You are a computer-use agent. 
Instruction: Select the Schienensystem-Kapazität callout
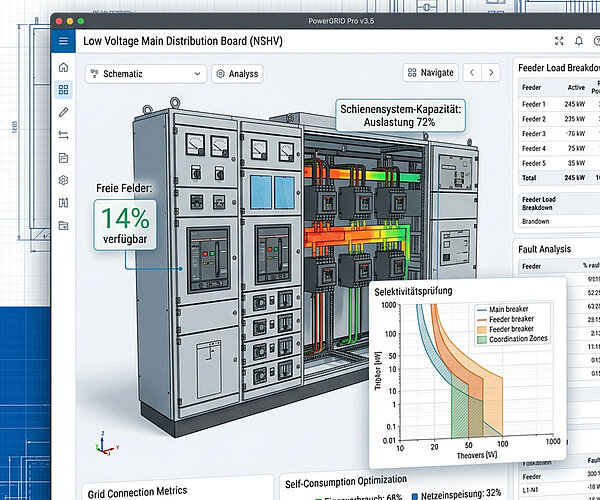pyautogui.click(x=401, y=116)
